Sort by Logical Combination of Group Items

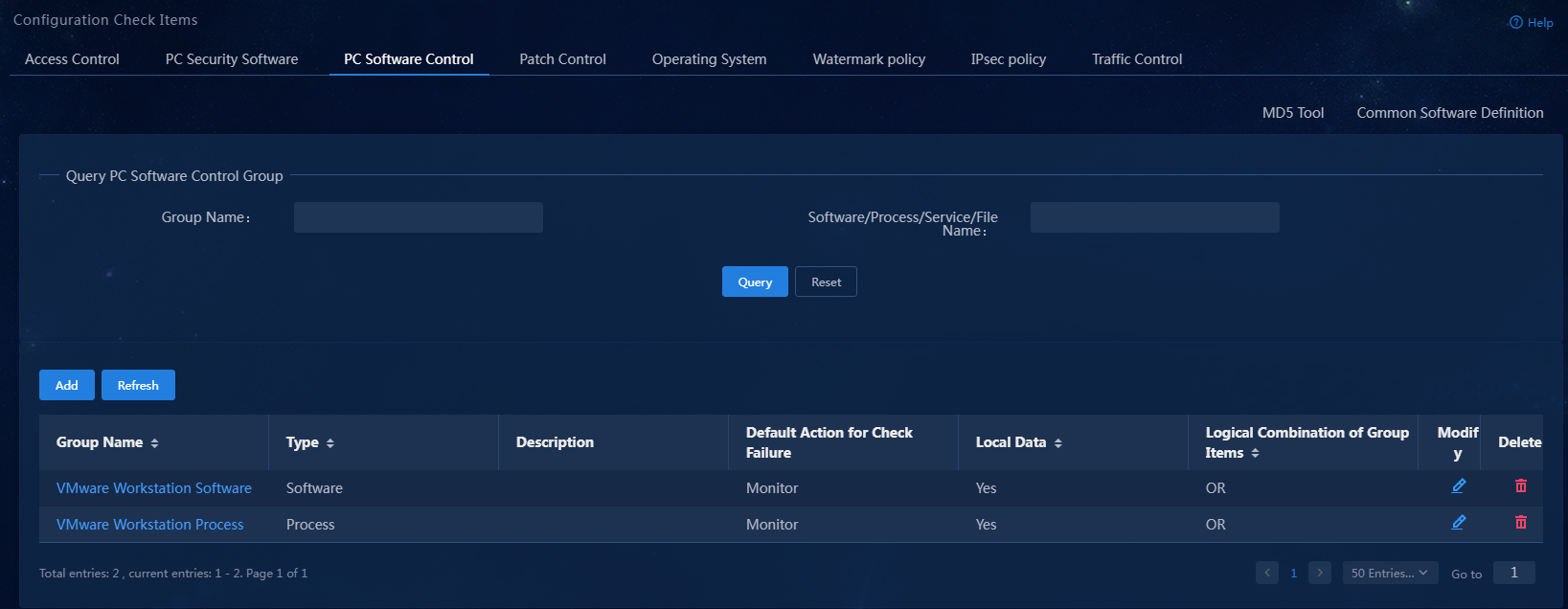[x=1255, y=454]
